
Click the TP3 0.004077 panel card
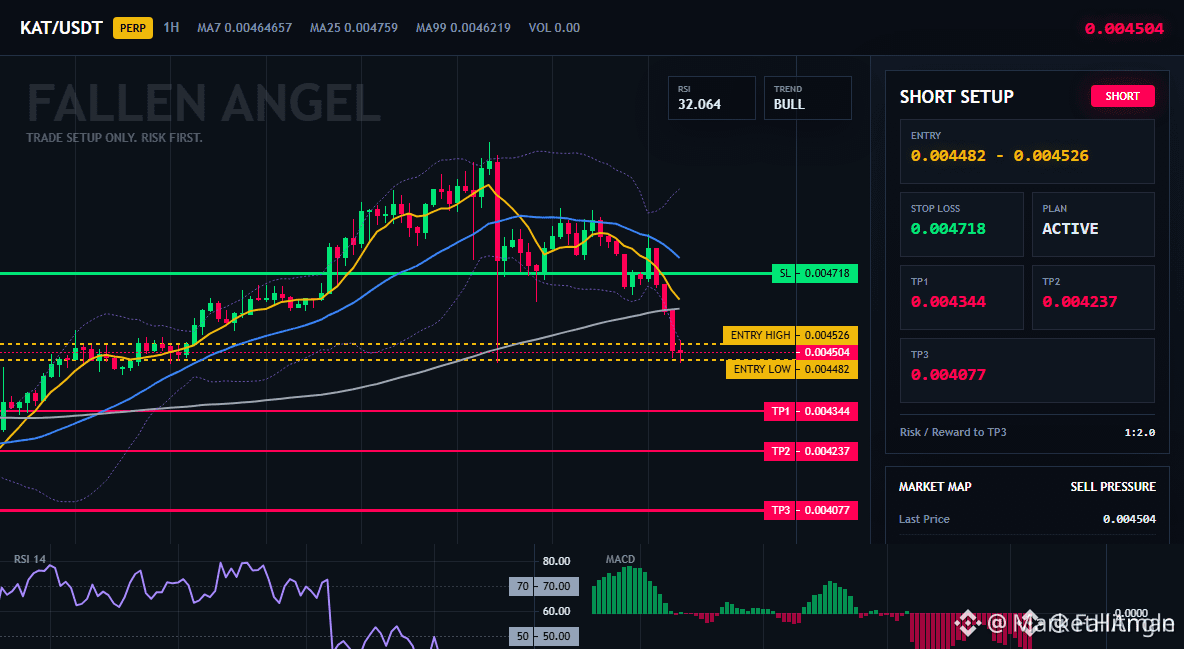pos(1027,370)
